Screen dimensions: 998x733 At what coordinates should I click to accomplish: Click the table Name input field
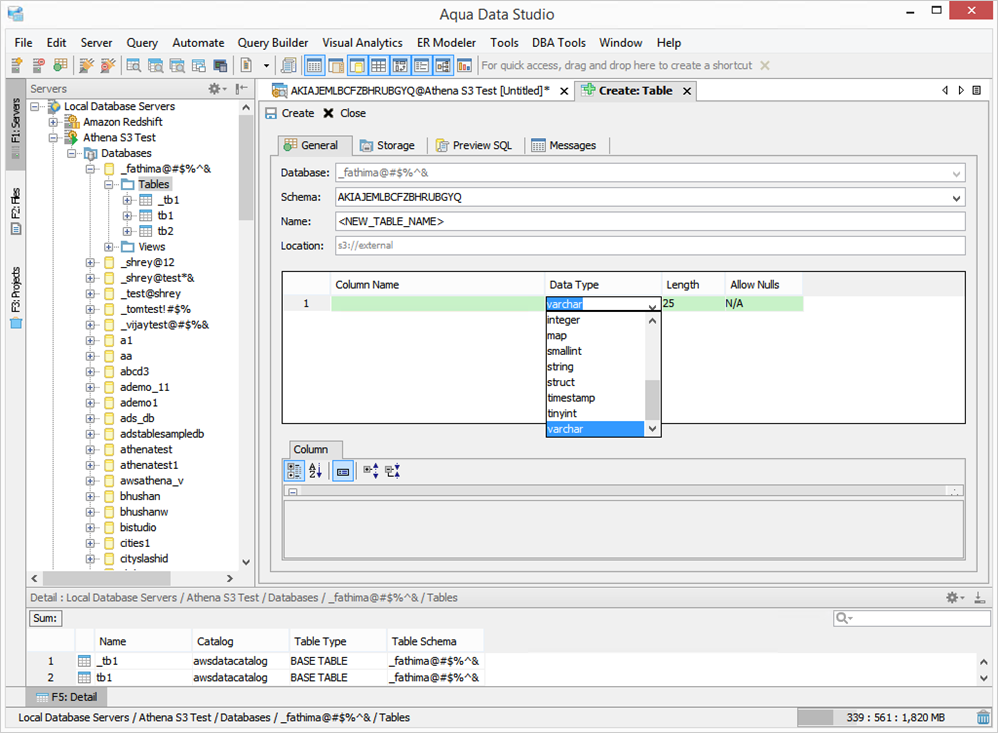click(650, 221)
